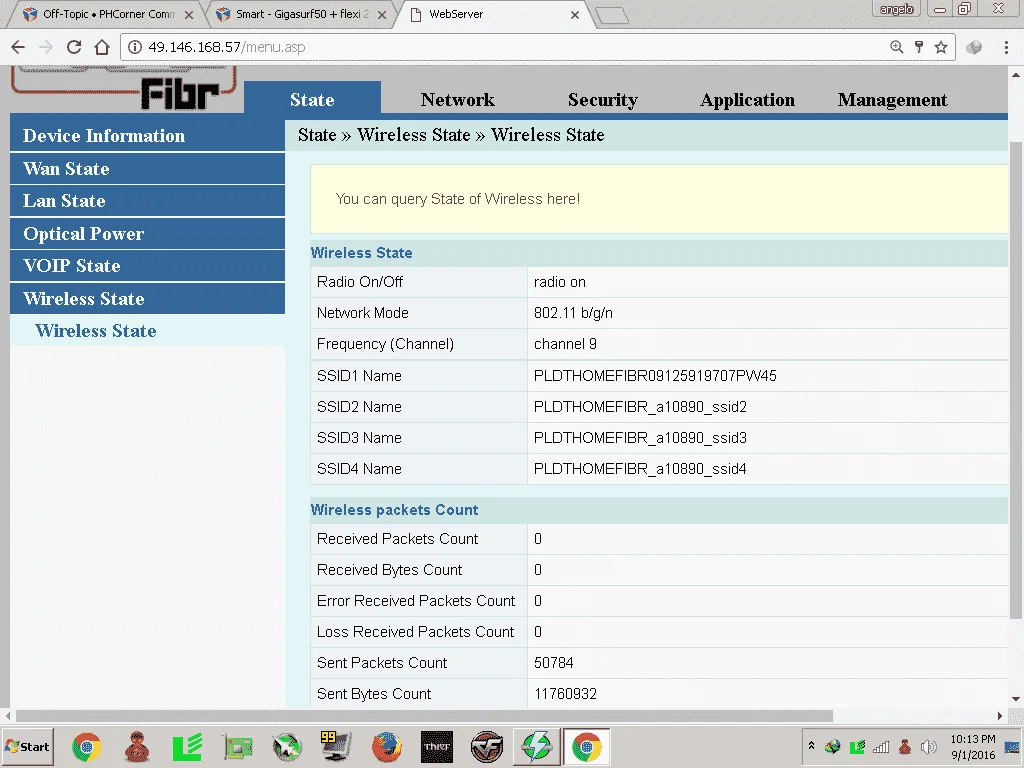
Task: Click the extension icon beside the address bar
Action: pyautogui.click(x=974, y=47)
